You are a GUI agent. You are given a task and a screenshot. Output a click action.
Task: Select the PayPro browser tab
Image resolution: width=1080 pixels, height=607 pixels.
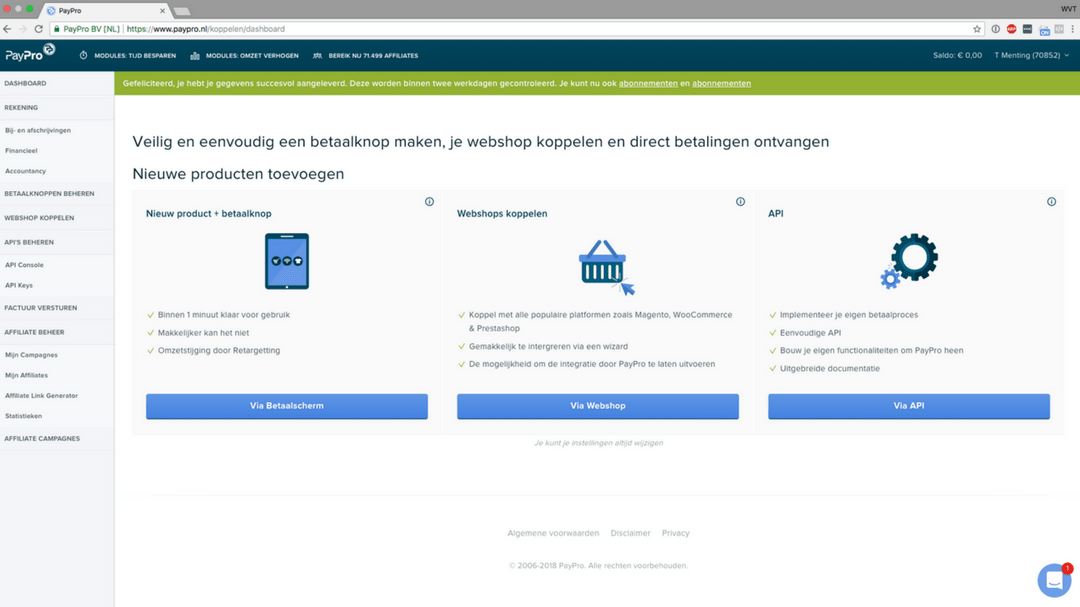[103, 11]
